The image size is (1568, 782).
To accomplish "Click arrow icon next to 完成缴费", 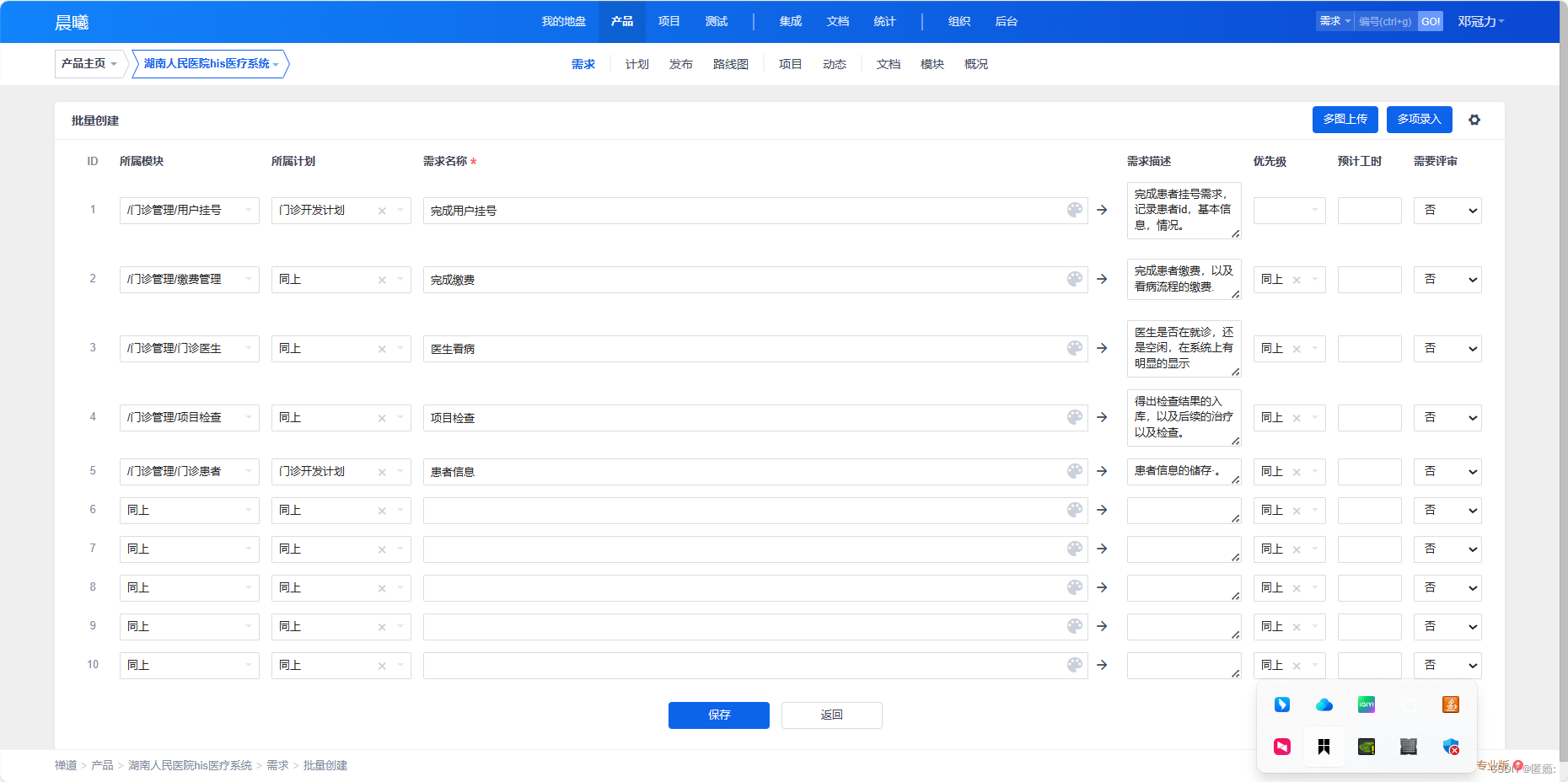I will [x=1102, y=279].
